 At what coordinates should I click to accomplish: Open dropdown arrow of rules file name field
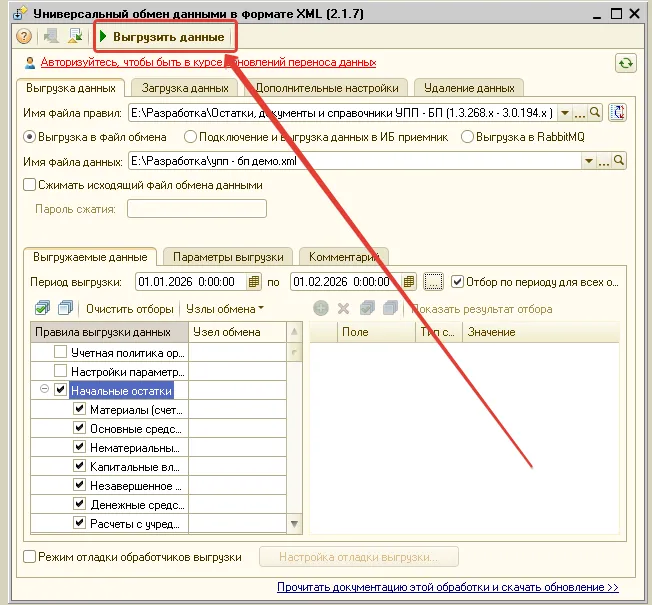point(565,113)
